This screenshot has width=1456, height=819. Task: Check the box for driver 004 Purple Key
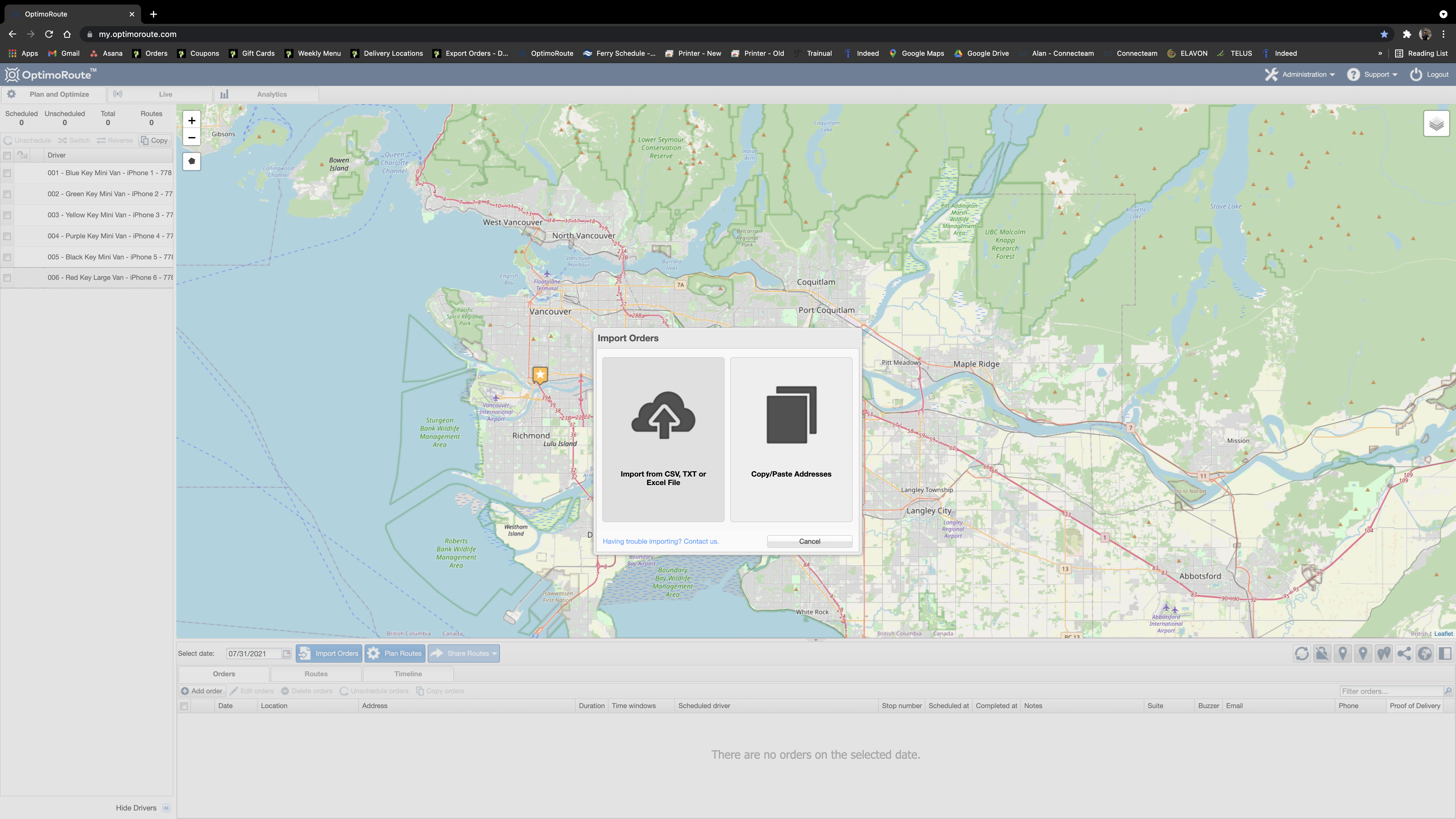coord(7,236)
